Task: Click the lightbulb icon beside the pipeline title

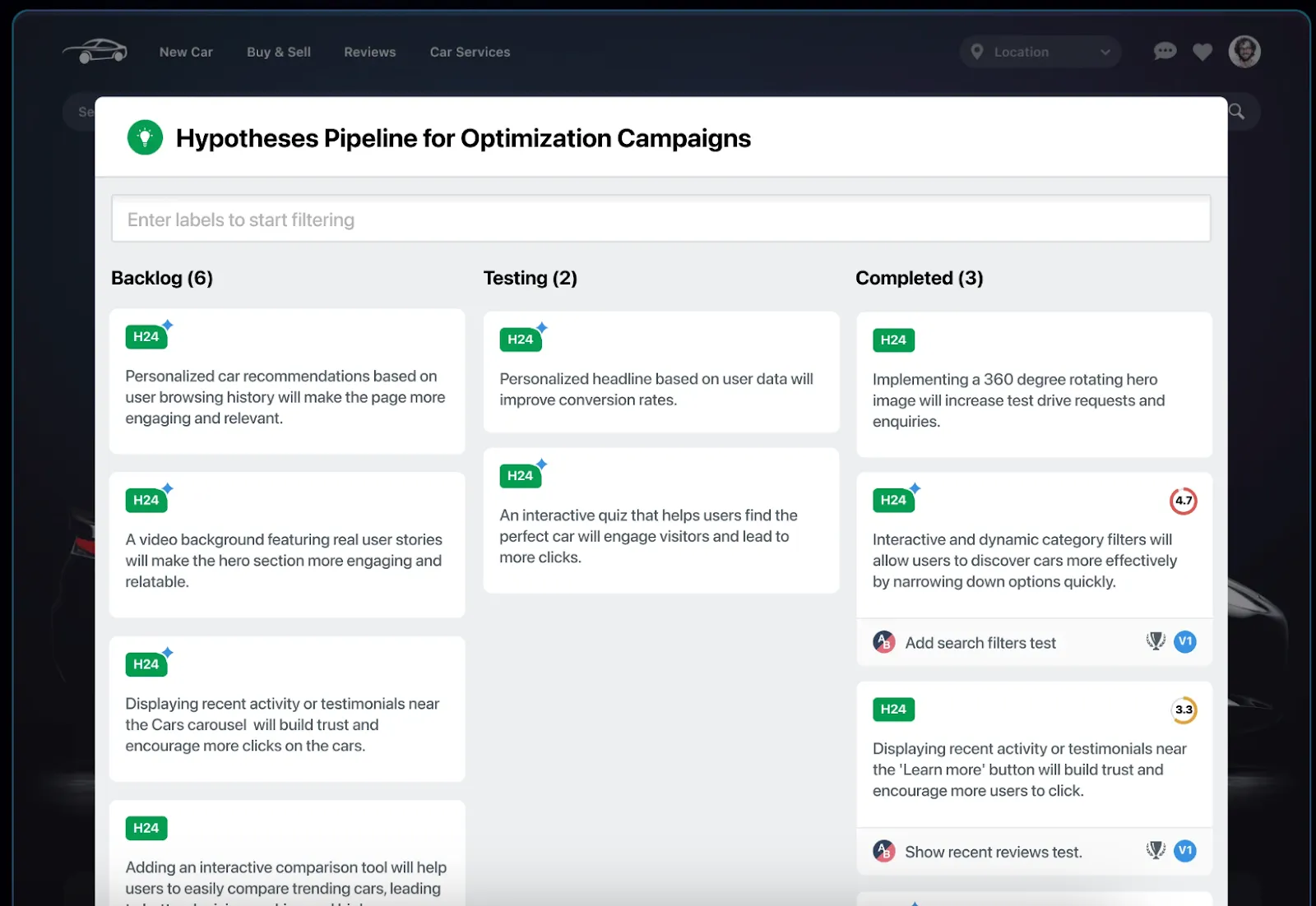Action: click(x=144, y=137)
